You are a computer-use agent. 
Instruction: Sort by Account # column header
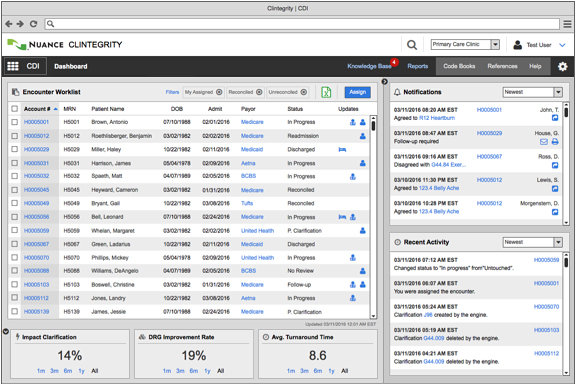[x=40, y=109]
